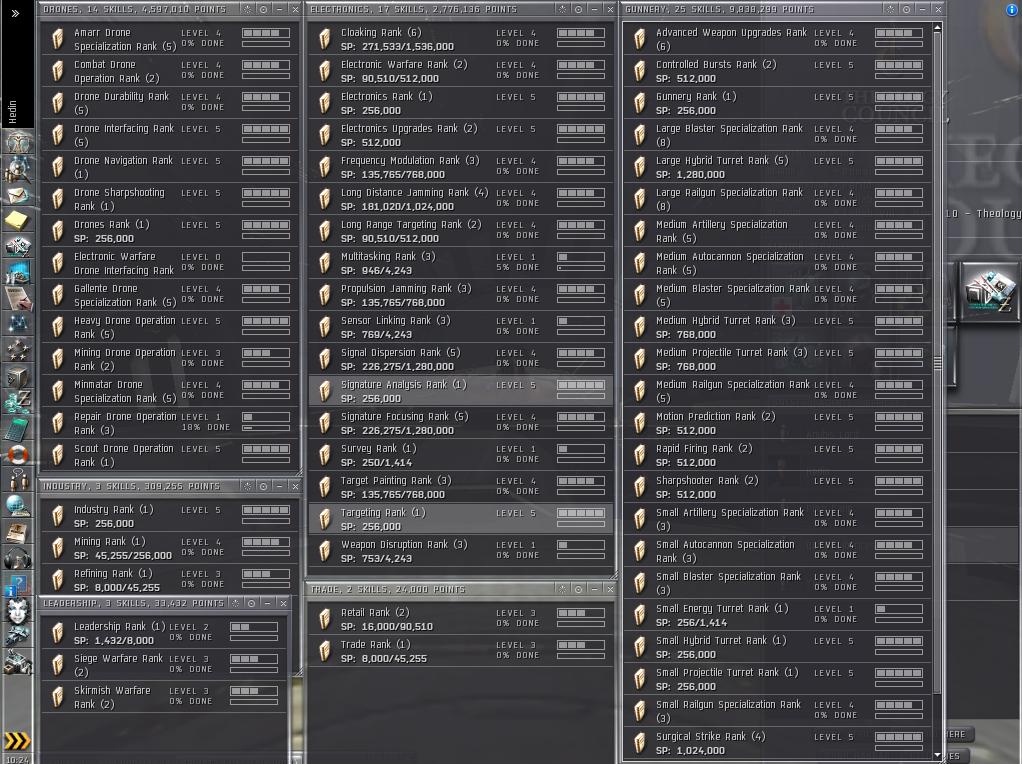Select Leadership Rank (1) skill row
This screenshot has width=1022, height=764.
(164, 632)
